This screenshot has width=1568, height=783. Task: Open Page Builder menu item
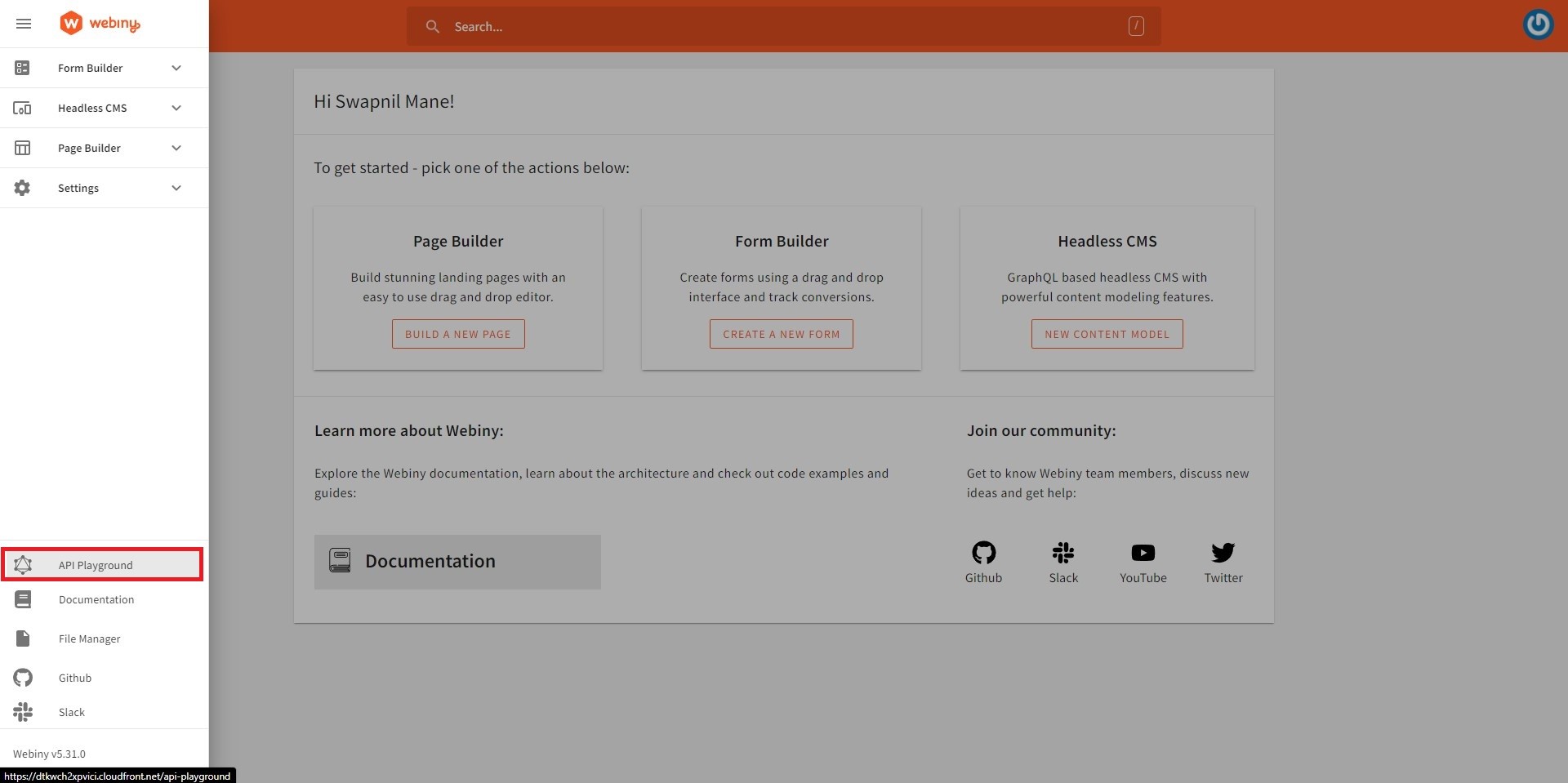pos(104,148)
